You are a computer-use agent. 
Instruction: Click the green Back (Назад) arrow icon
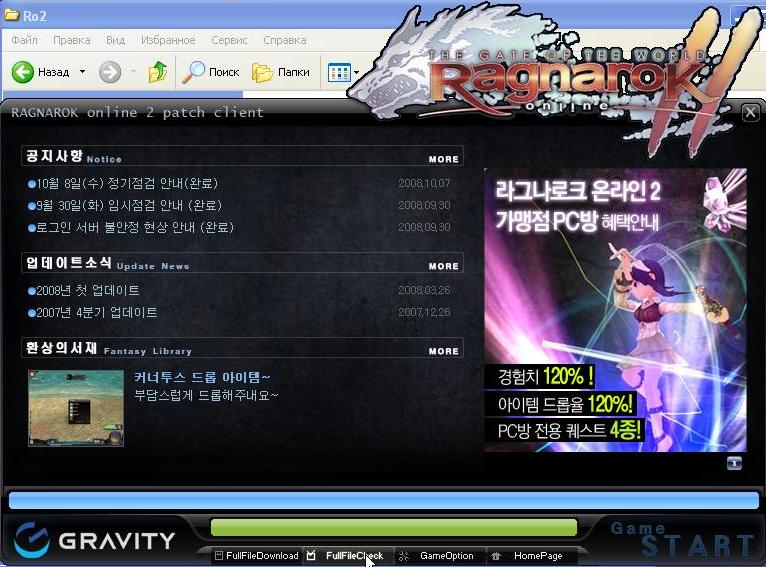pyautogui.click(x=23, y=72)
